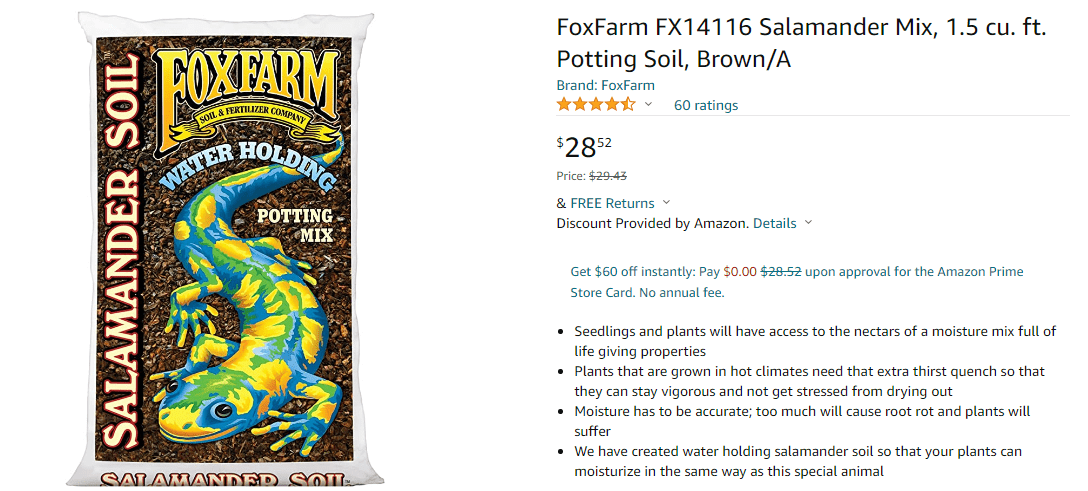View the 60 ratings link
The width and height of the screenshot is (1088, 491).
coord(706,105)
